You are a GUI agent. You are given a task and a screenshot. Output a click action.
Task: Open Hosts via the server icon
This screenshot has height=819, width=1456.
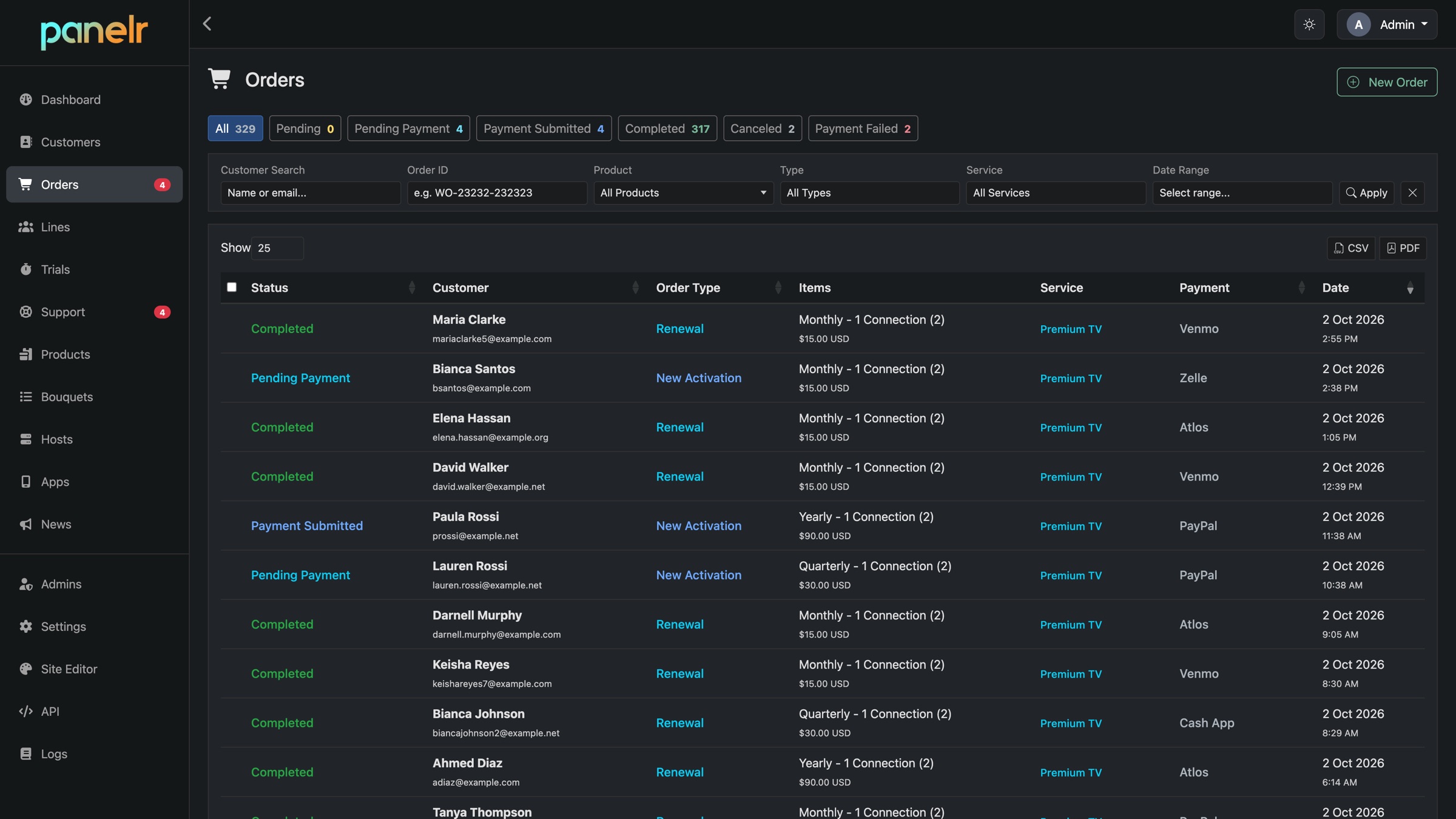point(25,439)
